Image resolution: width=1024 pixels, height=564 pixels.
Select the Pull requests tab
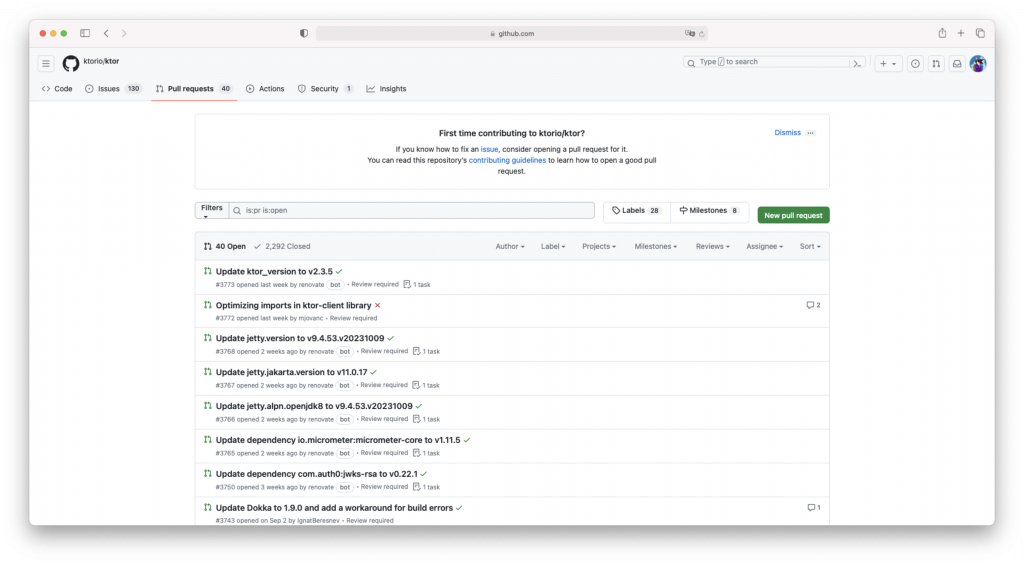point(193,89)
